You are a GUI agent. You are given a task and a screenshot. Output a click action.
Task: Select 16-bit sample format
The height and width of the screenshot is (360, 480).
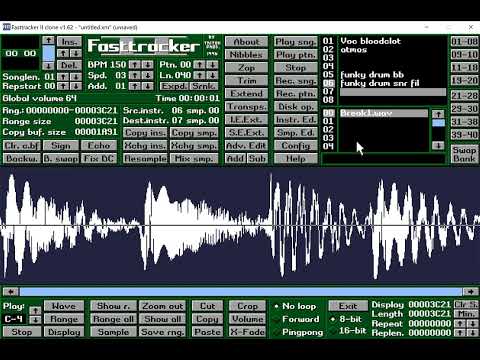[x=348, y=331]
